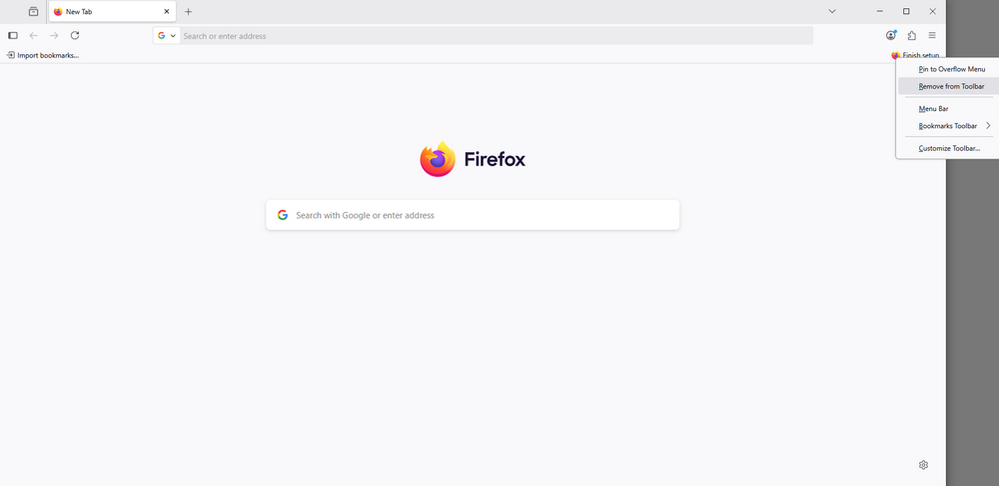
Task: Click the Forward arrow
Action: (x=54, y=35)
